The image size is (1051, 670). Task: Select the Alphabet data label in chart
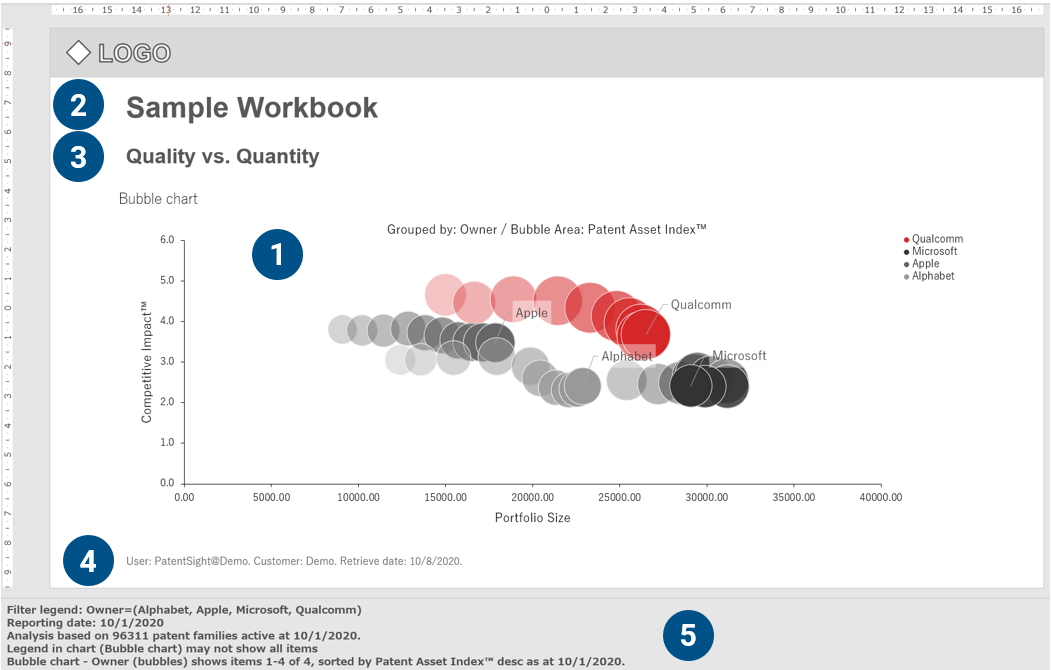627,356
